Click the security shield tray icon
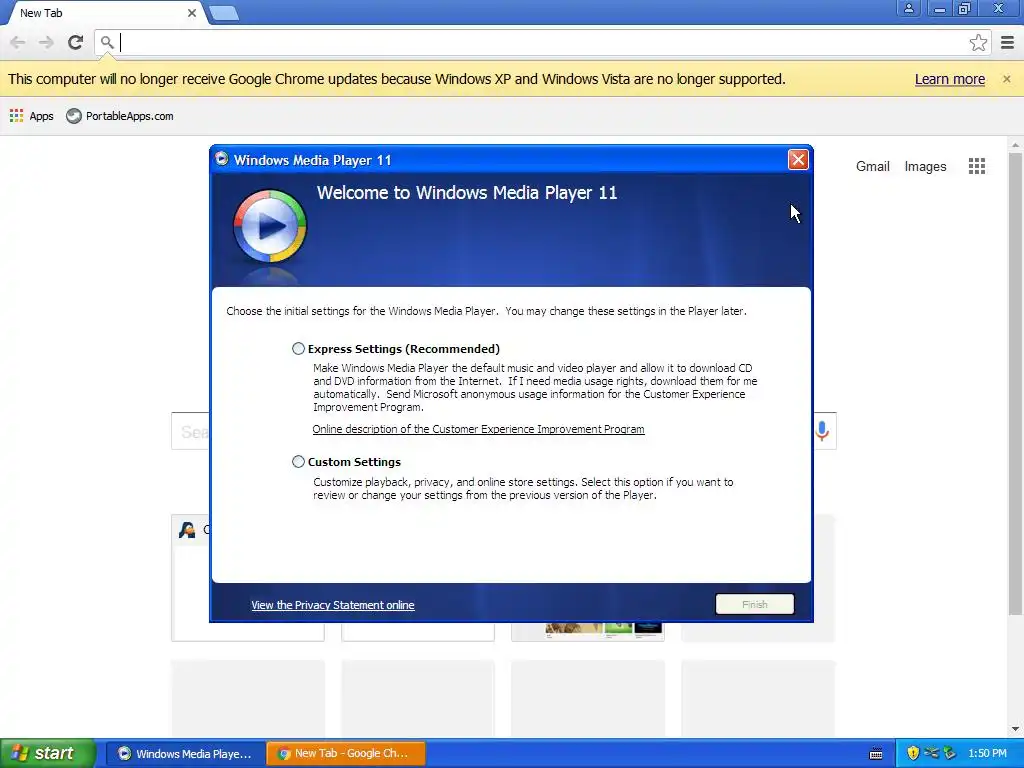This screenshot has height=768, width=1024. tap(913, 754)
